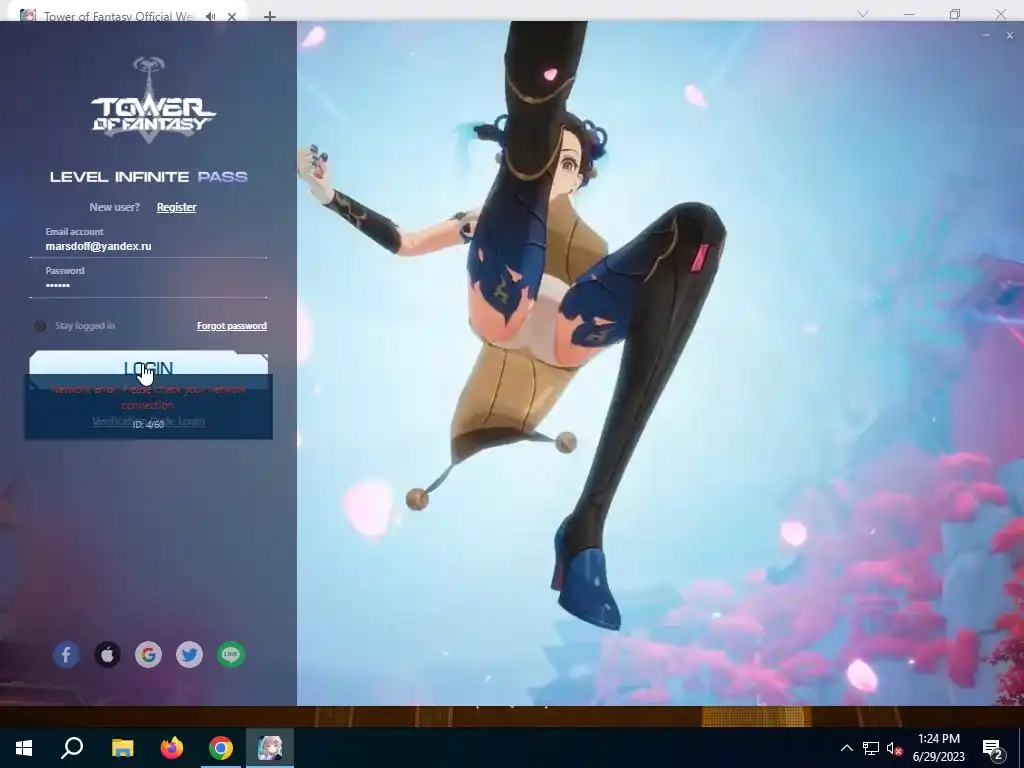Open a new browser tab
1024x768 pixels.
pyautogui.click(x=270, y=16)
